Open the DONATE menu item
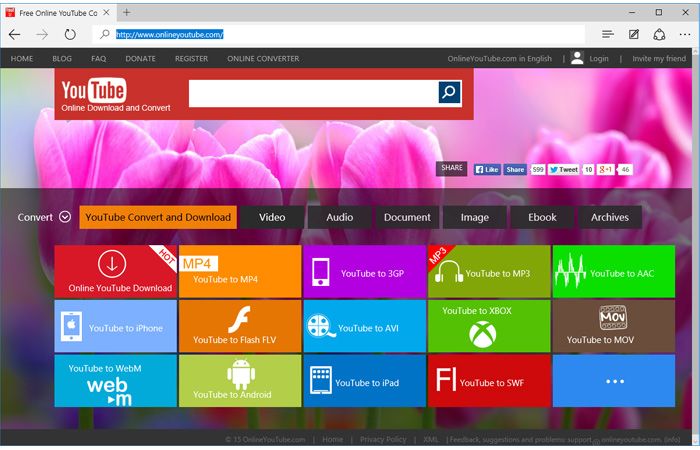This screenshot has width=700, height=450. pos(140,58)
